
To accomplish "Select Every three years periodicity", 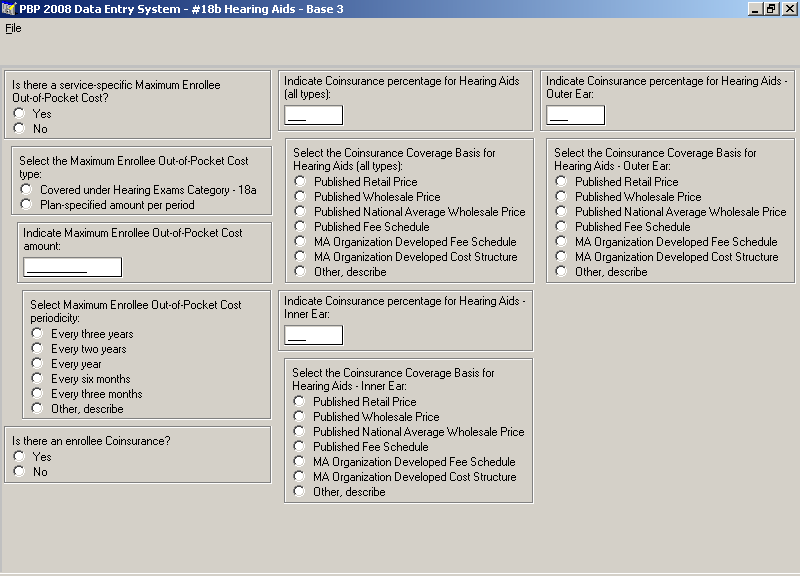I will tap(37, 333).
